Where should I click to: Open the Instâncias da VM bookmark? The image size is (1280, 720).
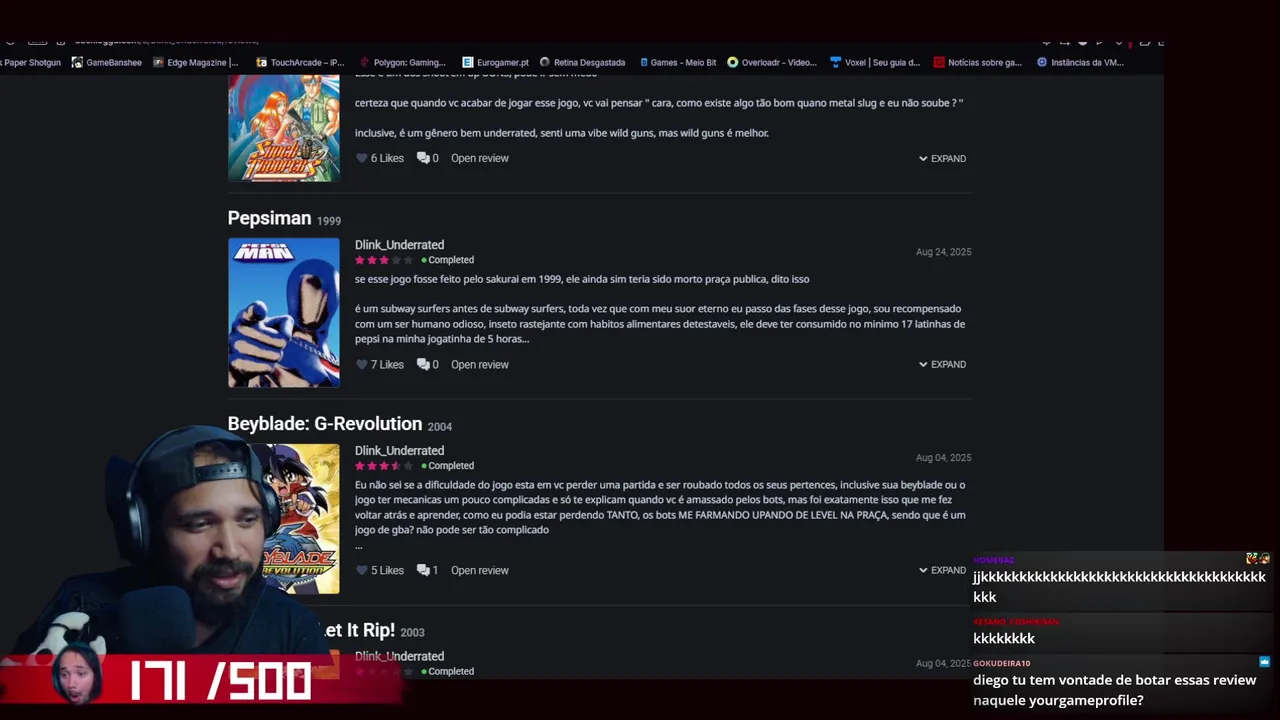[x=1080, y=62]
